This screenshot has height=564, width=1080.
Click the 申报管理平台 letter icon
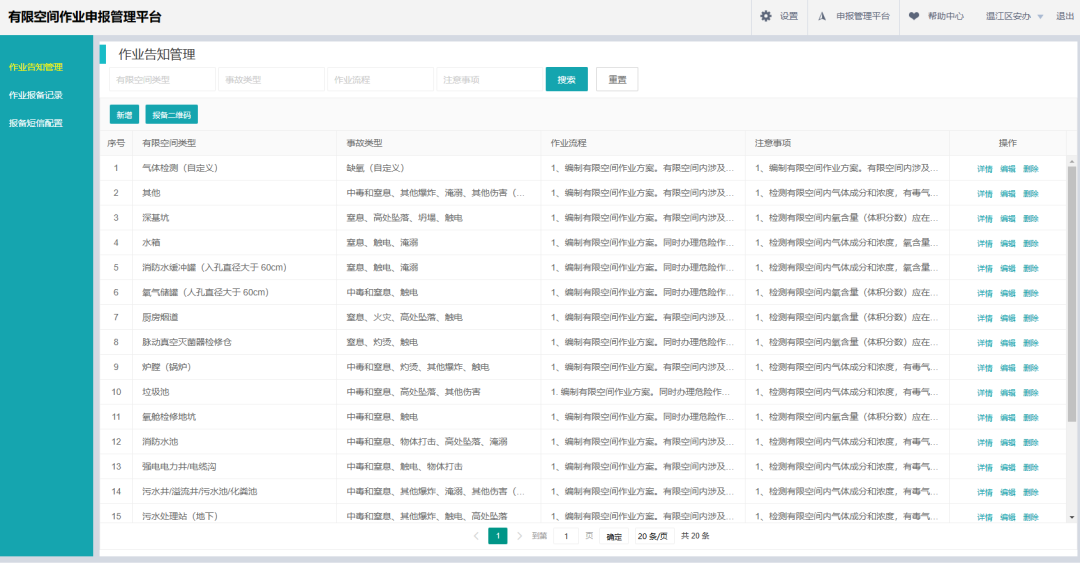tap(822, 16)
